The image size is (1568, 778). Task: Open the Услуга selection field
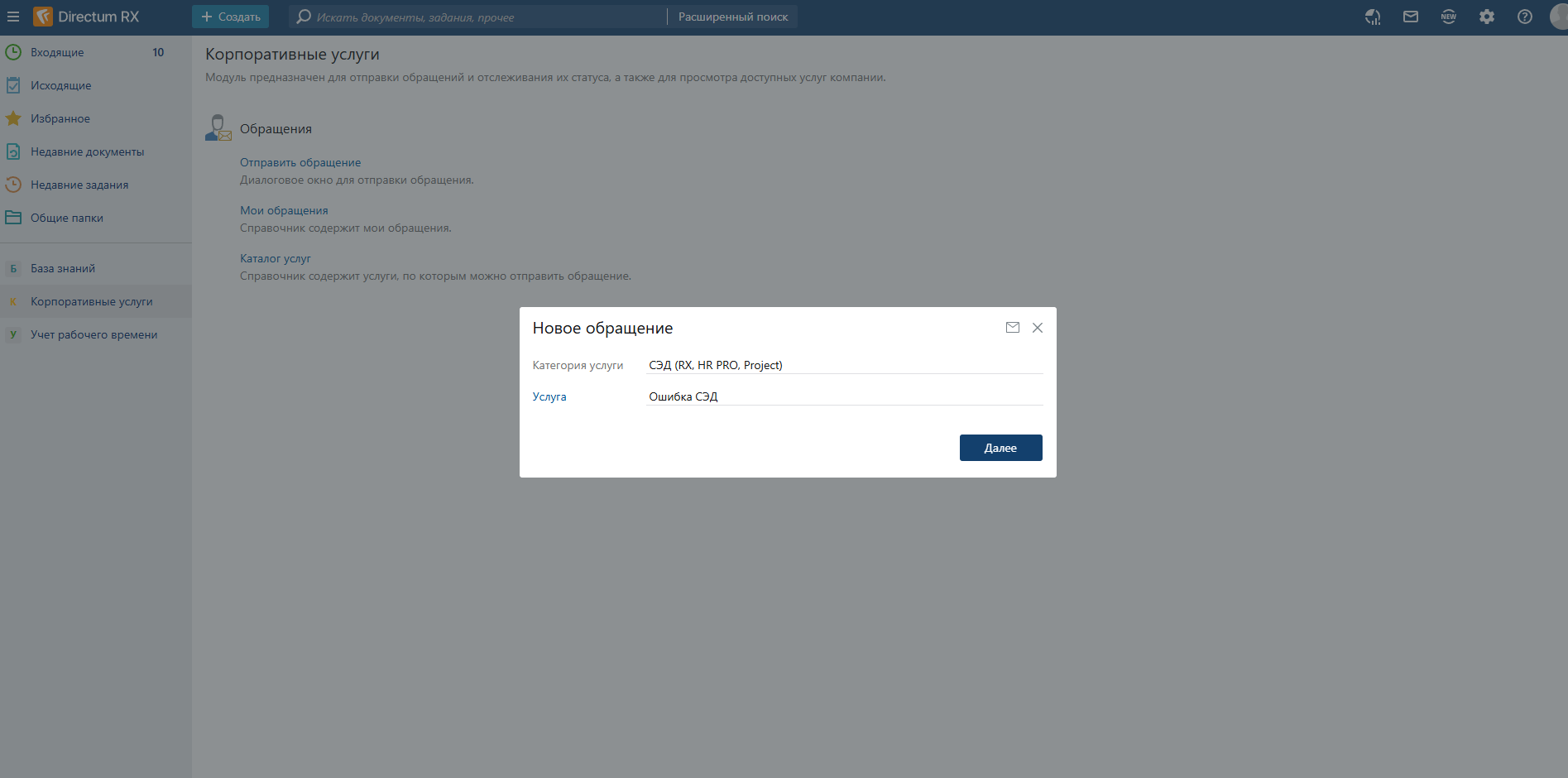coord(844,396)
